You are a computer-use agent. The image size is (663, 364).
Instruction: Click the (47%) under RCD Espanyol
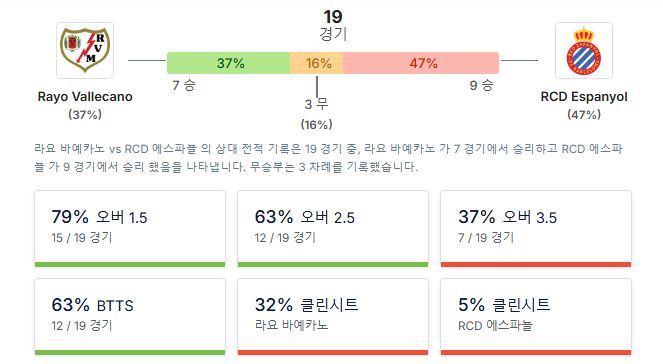tap(584, 115)
